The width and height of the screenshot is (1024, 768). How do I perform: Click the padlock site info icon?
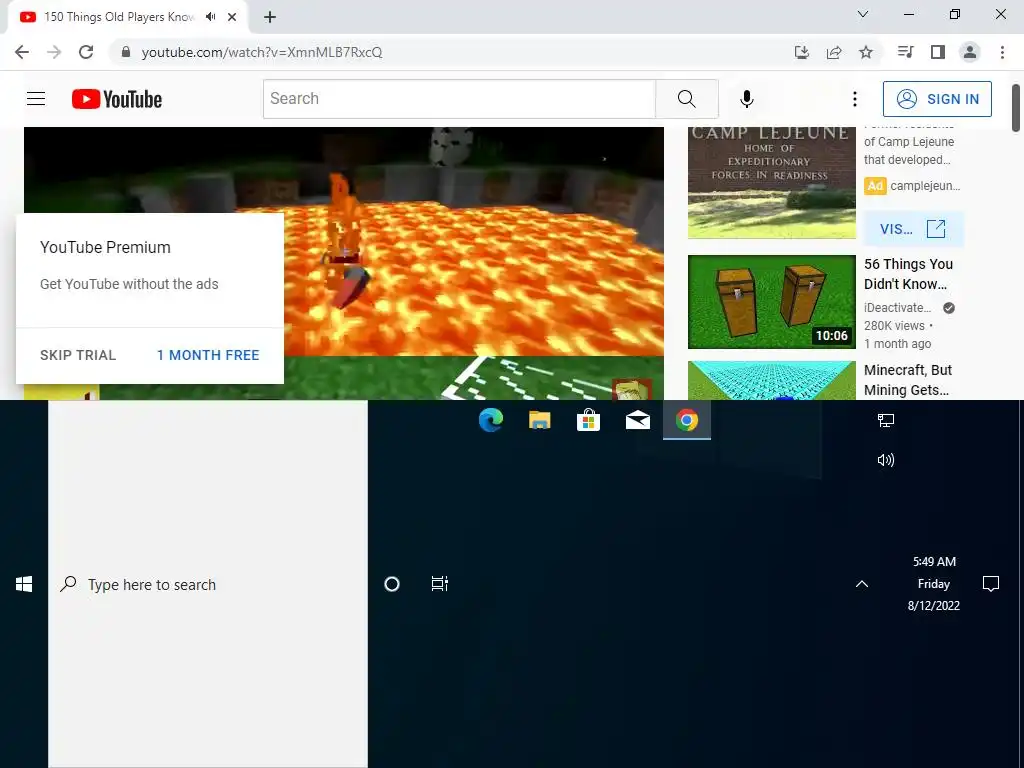pyautogui.click(x=126, y=52)
